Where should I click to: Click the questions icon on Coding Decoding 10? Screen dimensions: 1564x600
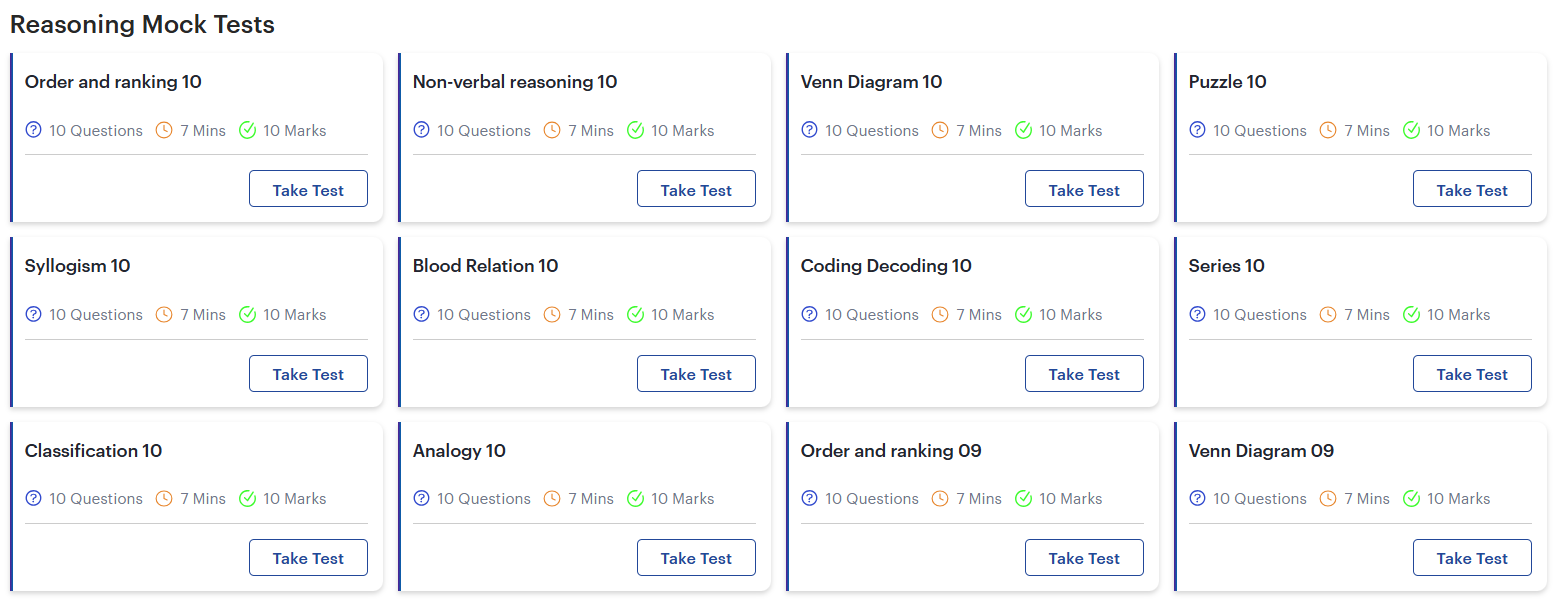(809, 314)
